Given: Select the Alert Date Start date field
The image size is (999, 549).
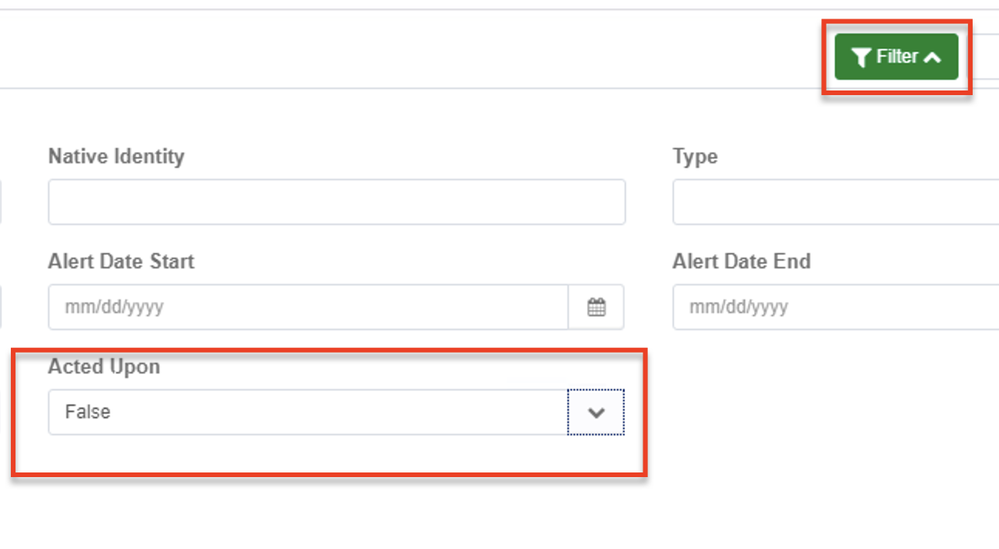Looking at the screenshot, I should click(308, 307).
